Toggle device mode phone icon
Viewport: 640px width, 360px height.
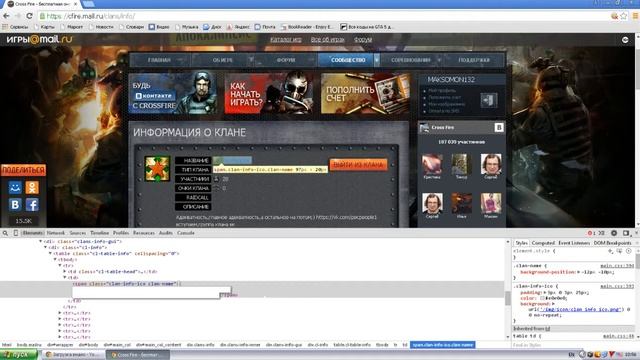[16, 233]
